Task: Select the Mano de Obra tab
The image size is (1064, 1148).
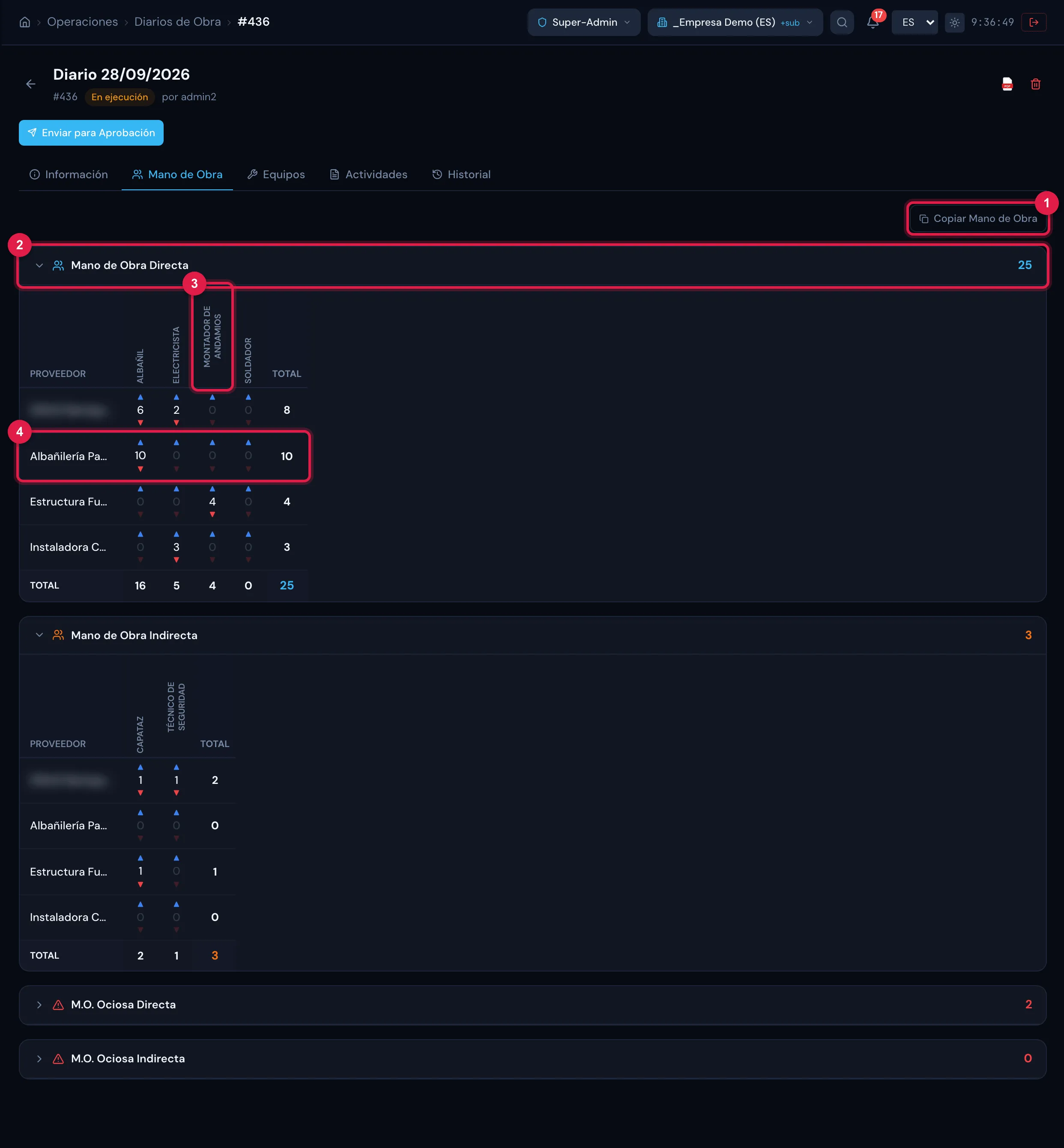Action: [177, 174]
